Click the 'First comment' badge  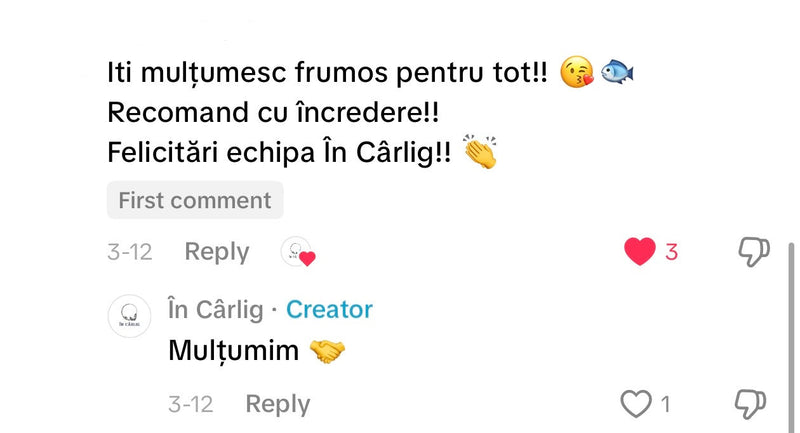pyautogui.click(x=195, y=200)
